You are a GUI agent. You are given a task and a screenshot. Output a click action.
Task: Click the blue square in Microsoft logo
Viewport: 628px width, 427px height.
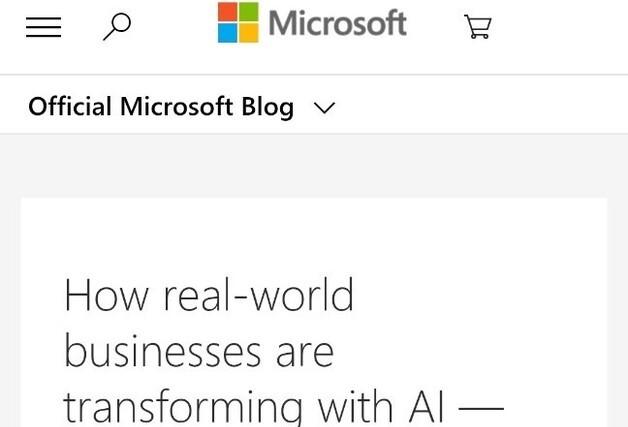click(227, 33)
